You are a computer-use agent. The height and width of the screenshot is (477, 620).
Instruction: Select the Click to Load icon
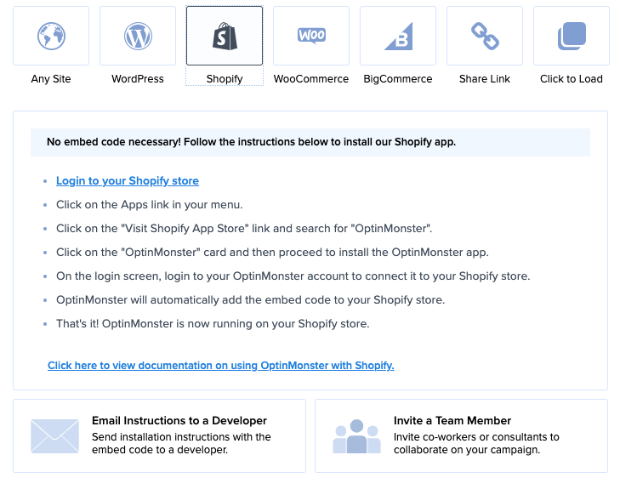tap(571, 36)
